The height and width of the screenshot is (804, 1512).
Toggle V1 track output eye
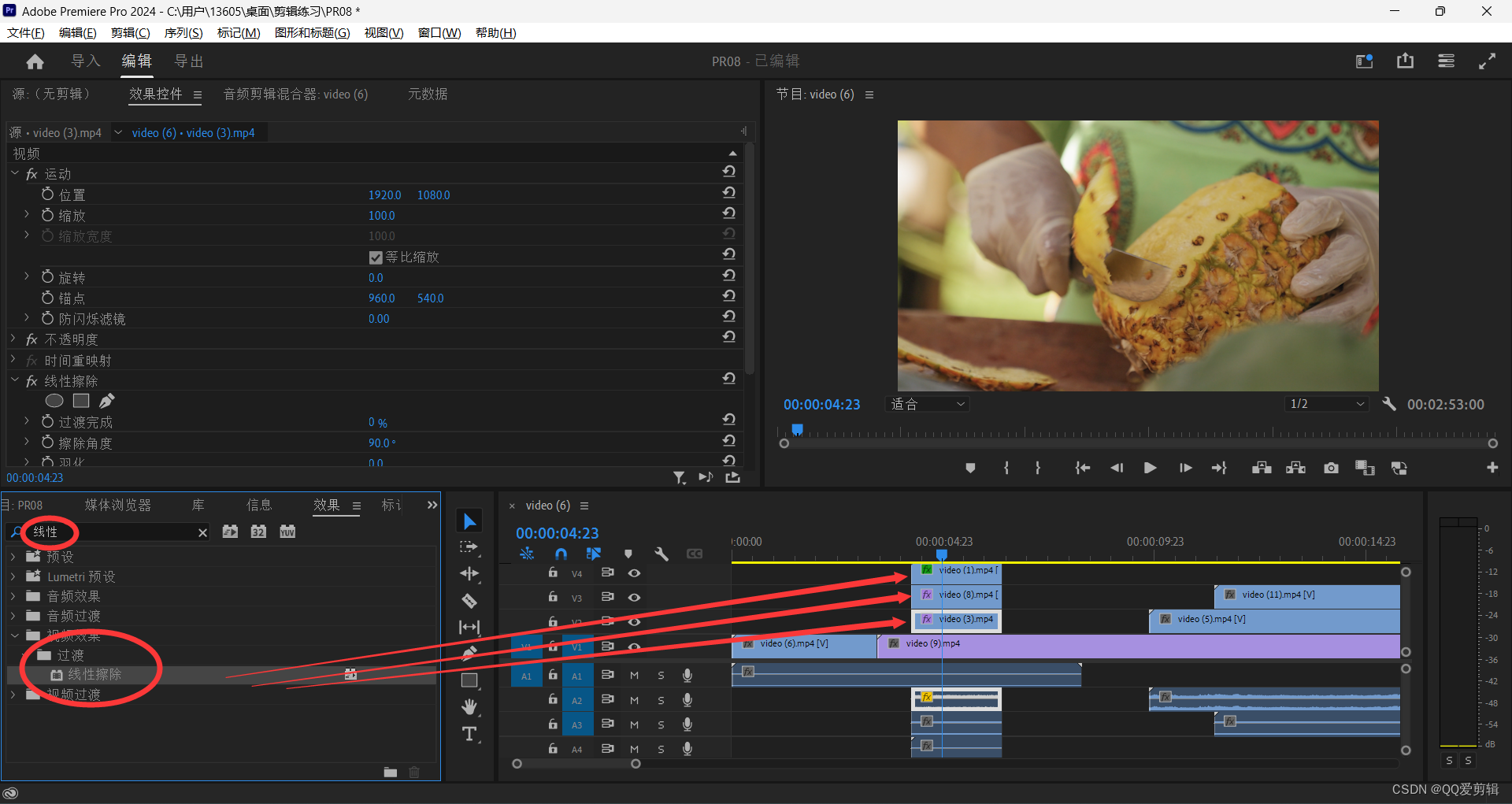[x=634, y=647]
